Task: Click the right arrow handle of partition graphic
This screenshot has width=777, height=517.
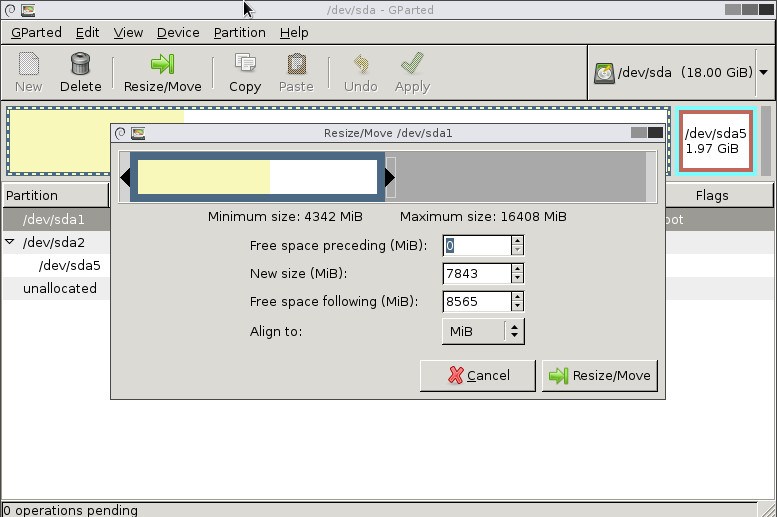Action: click(390, 177)
